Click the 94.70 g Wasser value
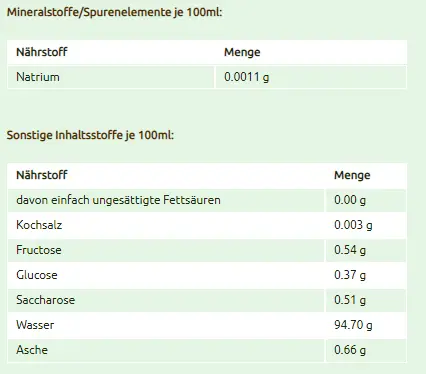This screenshot has height=374, width=426. click(353, 325)
